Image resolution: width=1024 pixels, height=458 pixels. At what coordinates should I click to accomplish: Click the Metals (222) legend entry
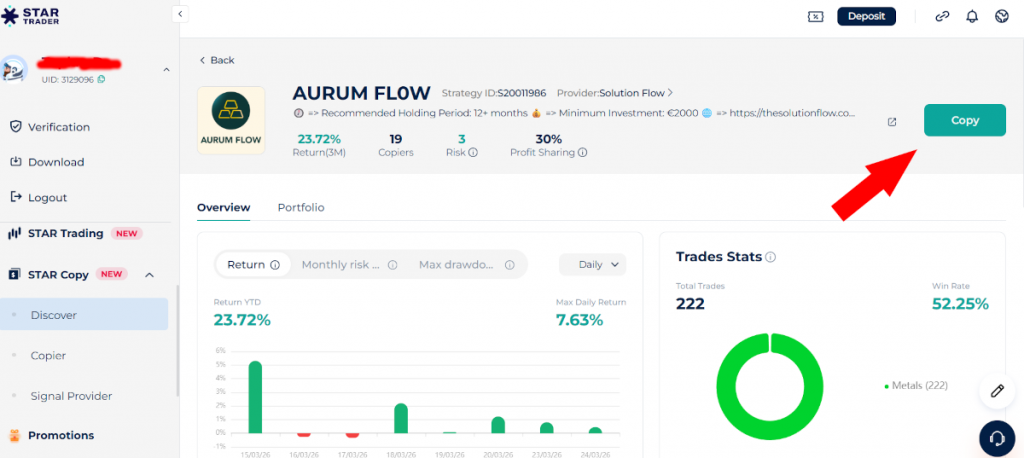coord(916,386)
